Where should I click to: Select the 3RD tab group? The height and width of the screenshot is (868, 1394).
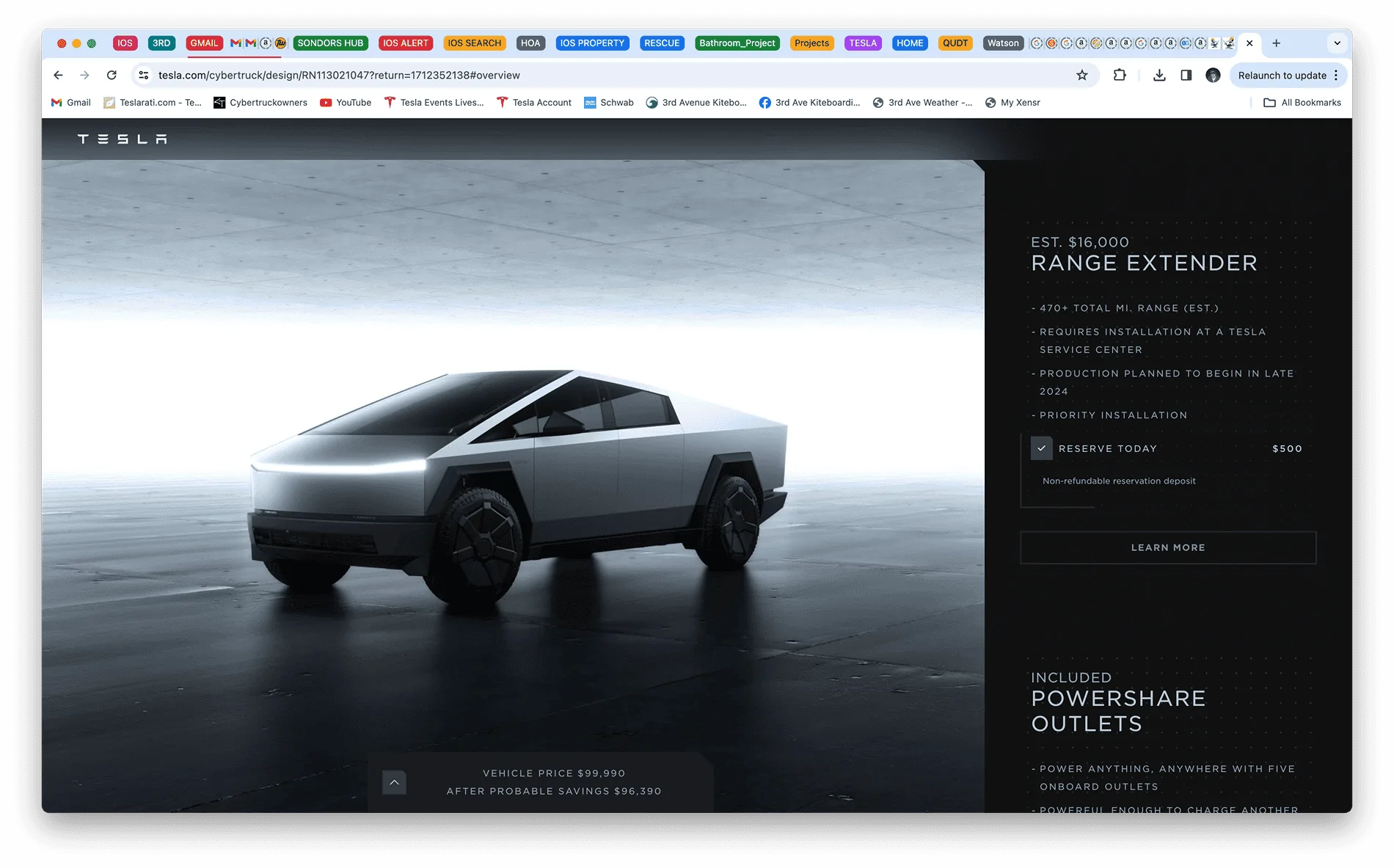tap(161, 43)
